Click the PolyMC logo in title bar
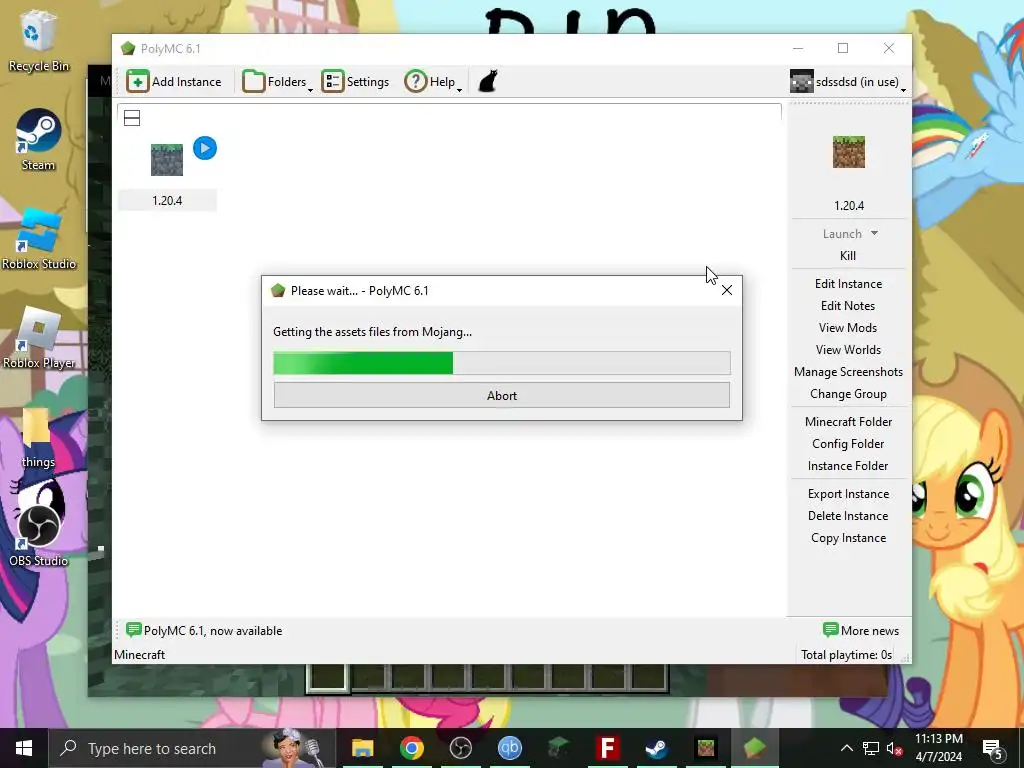Viewport: 1024px width, 768px height. click(128, 48)
